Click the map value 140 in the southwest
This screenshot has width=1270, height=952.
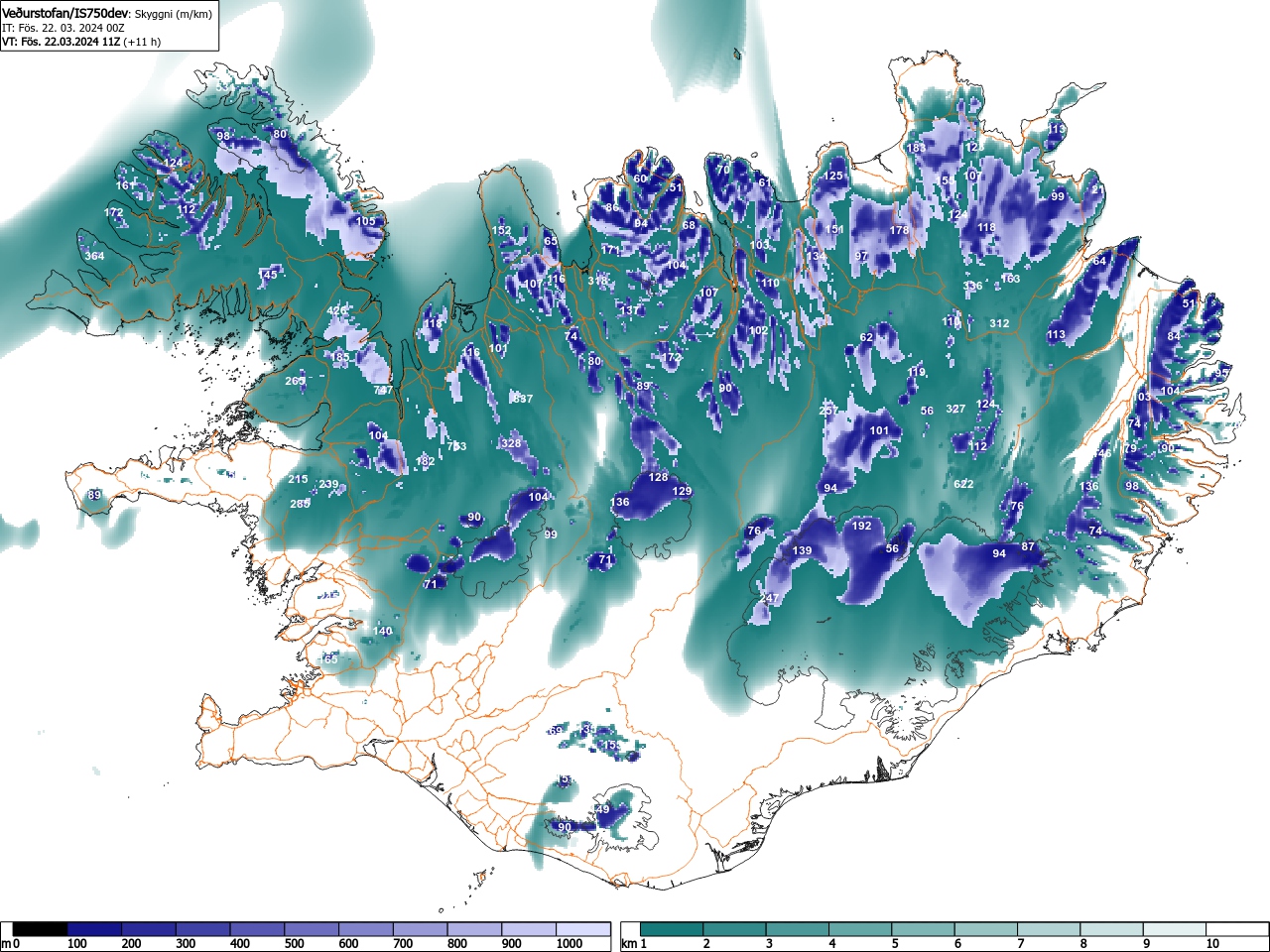pos(383,631)
